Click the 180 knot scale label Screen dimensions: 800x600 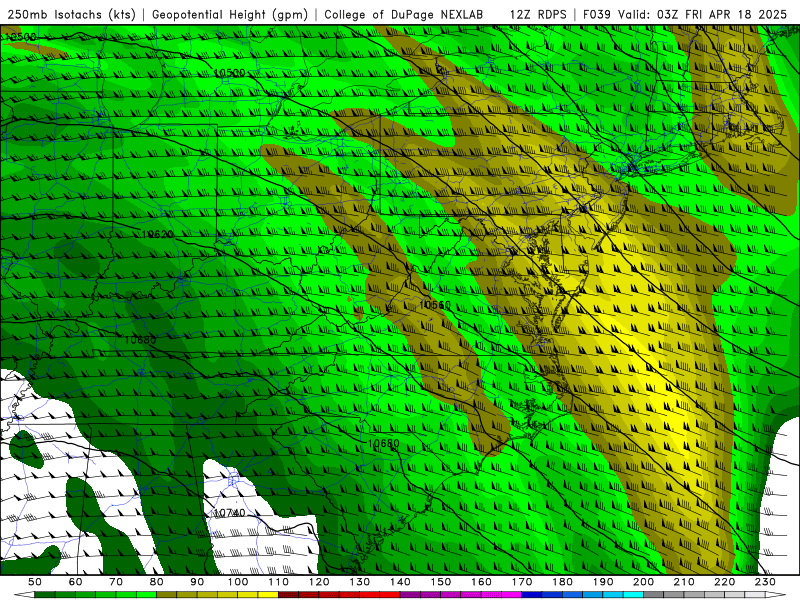pyautogui.click(x=562, y=582)
